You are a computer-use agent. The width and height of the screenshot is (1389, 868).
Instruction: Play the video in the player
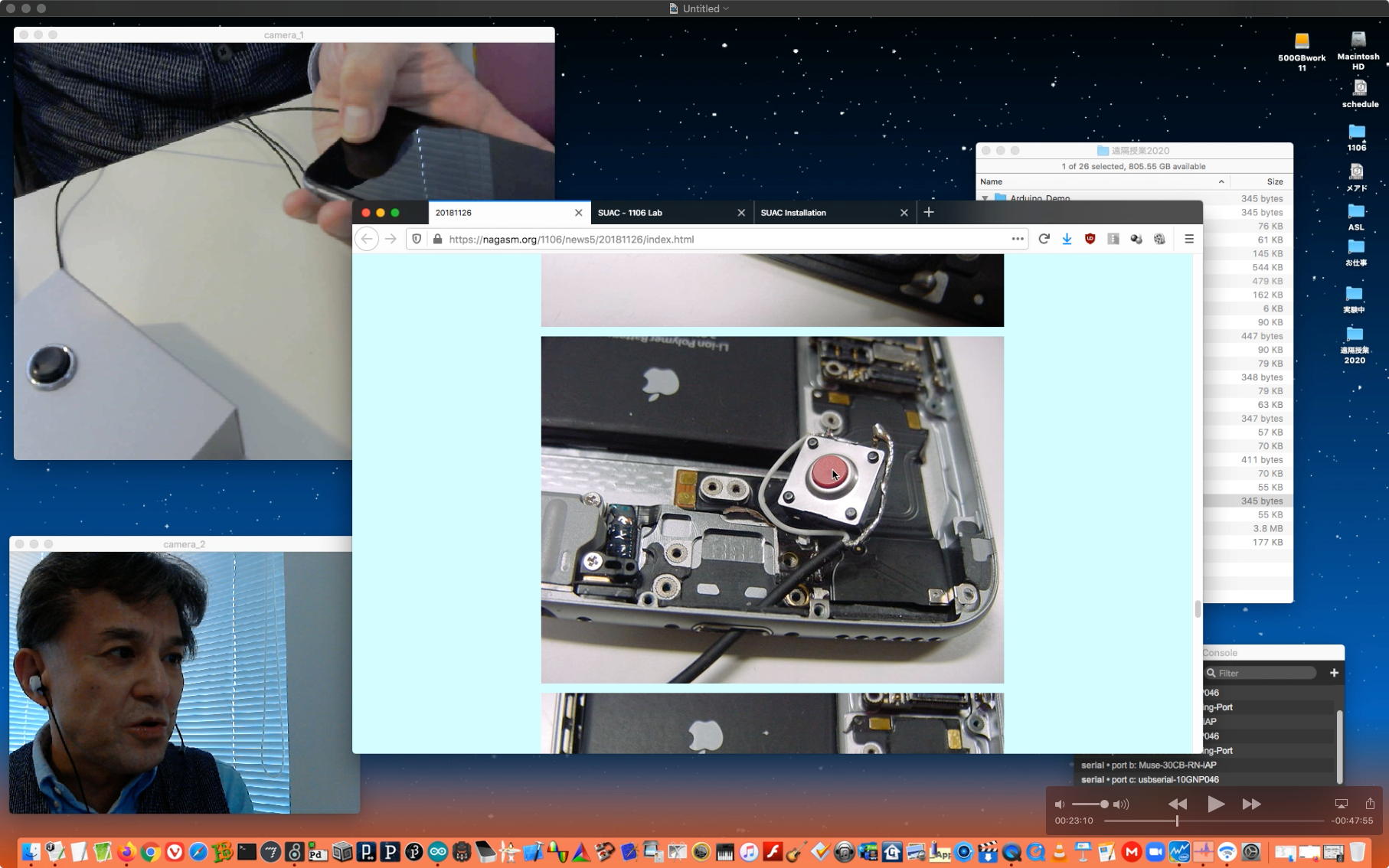pyautogui.click(x=1215, y=804)
